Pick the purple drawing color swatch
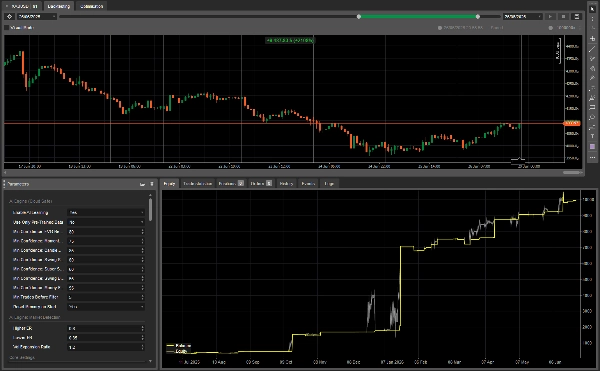This screenshot has width=600, height=371. (x=592, y=147)
